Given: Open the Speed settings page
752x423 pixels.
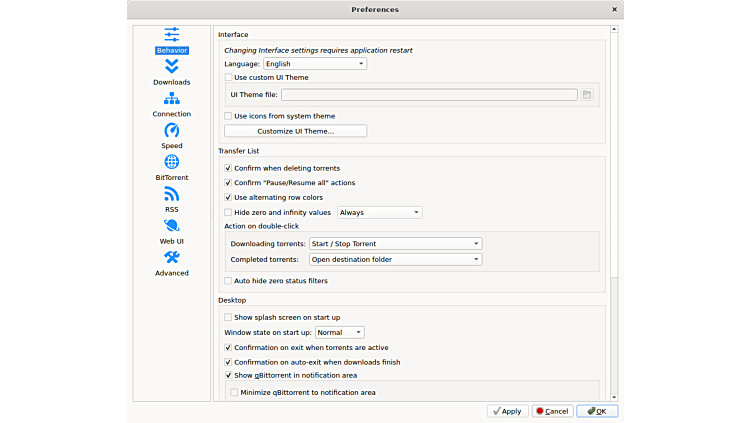Looking at the screenshot, I should pos(171,135).
